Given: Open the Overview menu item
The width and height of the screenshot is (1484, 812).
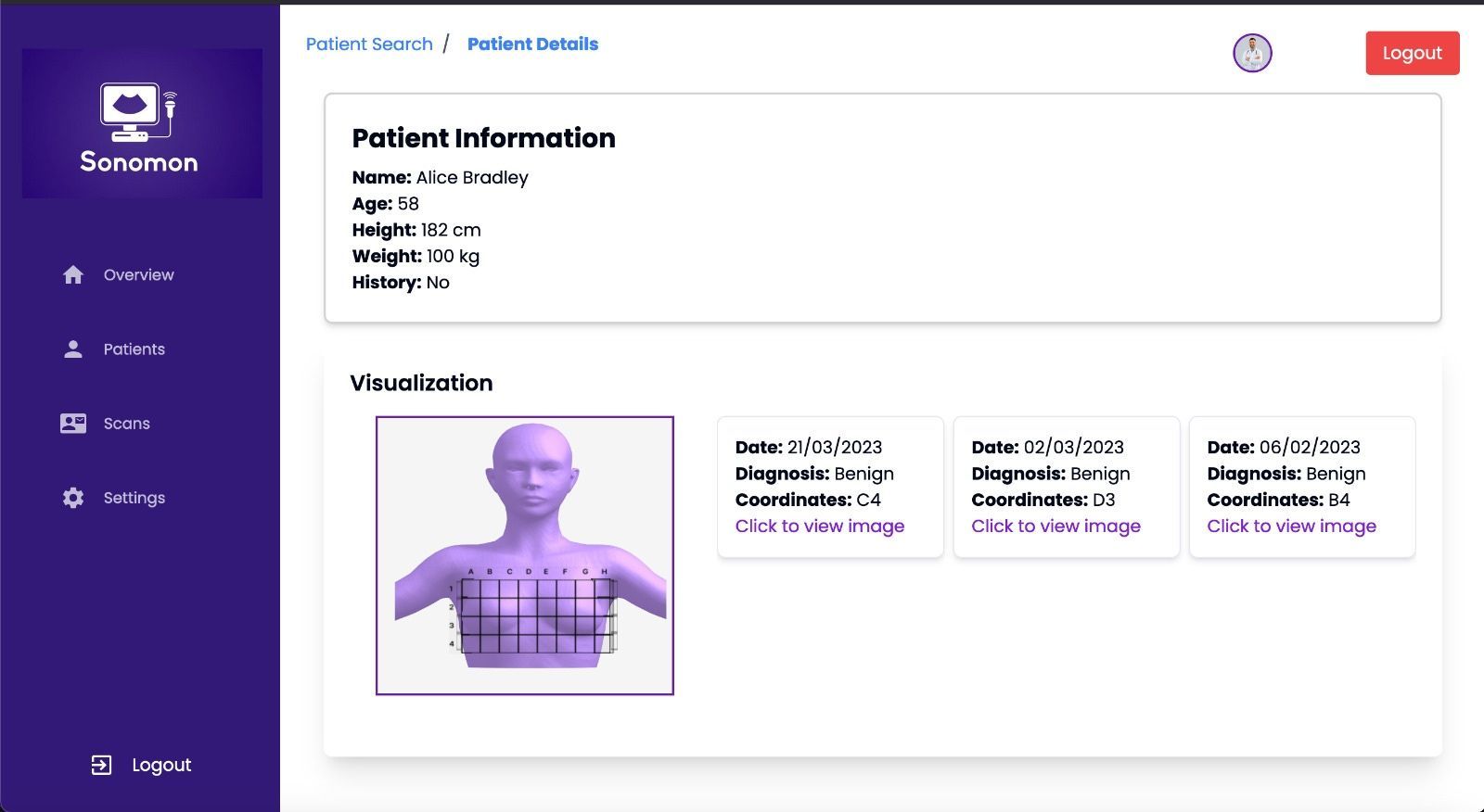Looking at the screenshot, I should [x=139, y=275].
